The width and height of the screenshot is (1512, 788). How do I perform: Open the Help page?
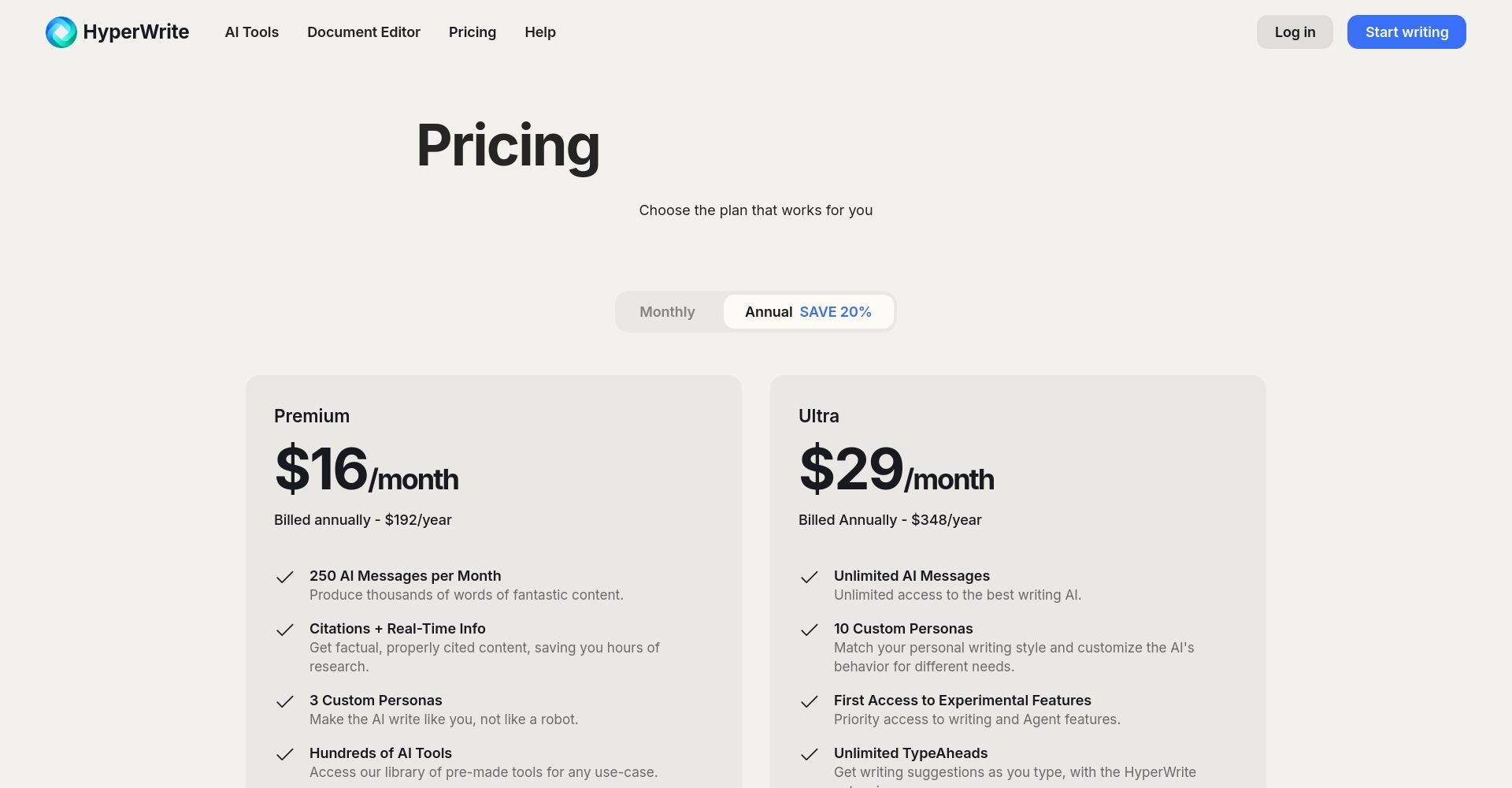pos(540,32)
